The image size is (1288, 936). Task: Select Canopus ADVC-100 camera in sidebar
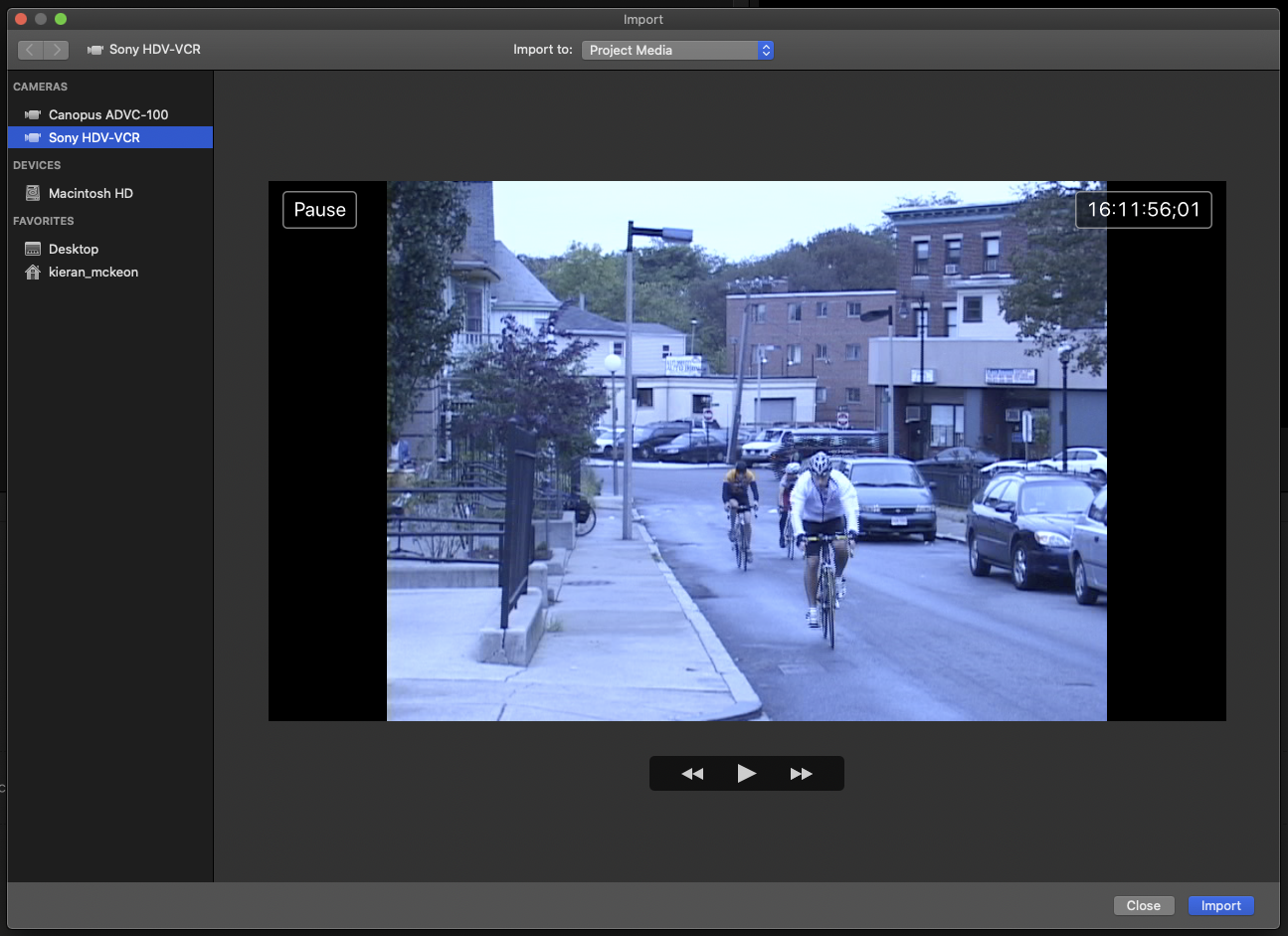click(109, 114)
